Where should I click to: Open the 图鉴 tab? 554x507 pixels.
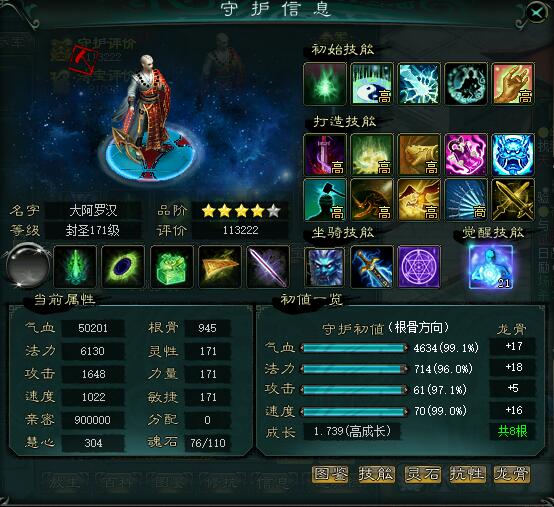330,474
